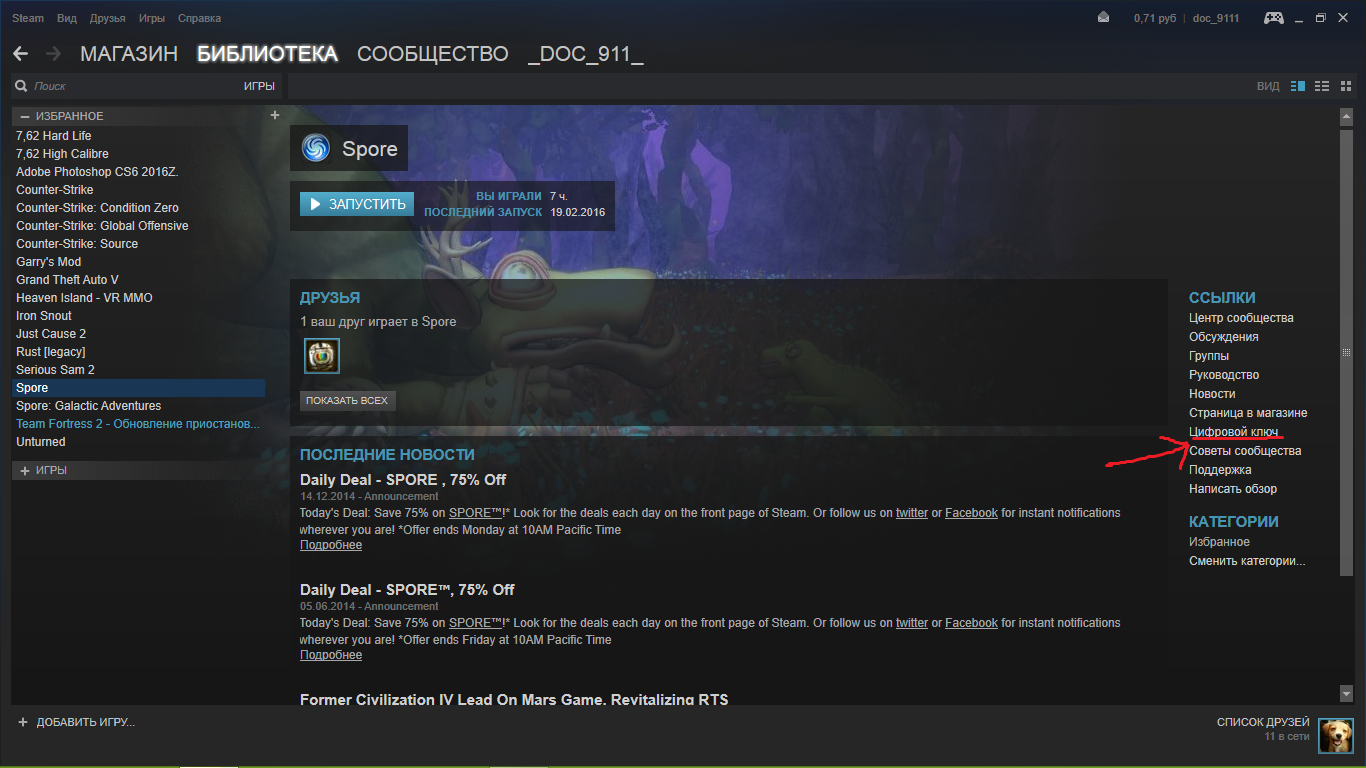
Task: Launch Spore with the ЗАПУСТИТЬ button
Action: 357,204
